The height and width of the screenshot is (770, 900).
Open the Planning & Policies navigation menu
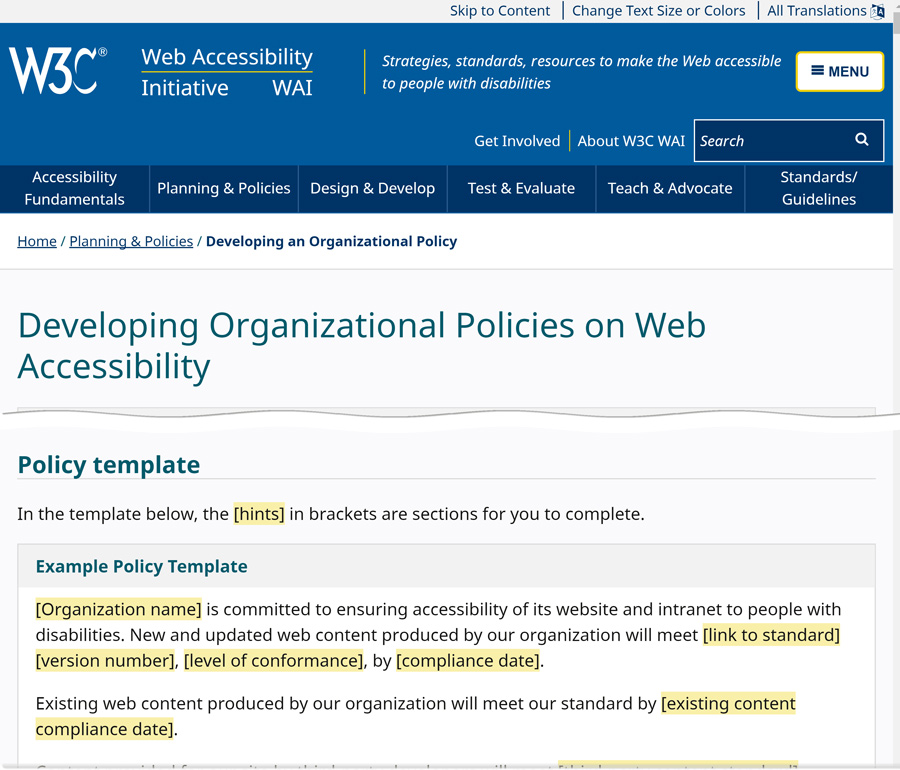pos(224,188)
